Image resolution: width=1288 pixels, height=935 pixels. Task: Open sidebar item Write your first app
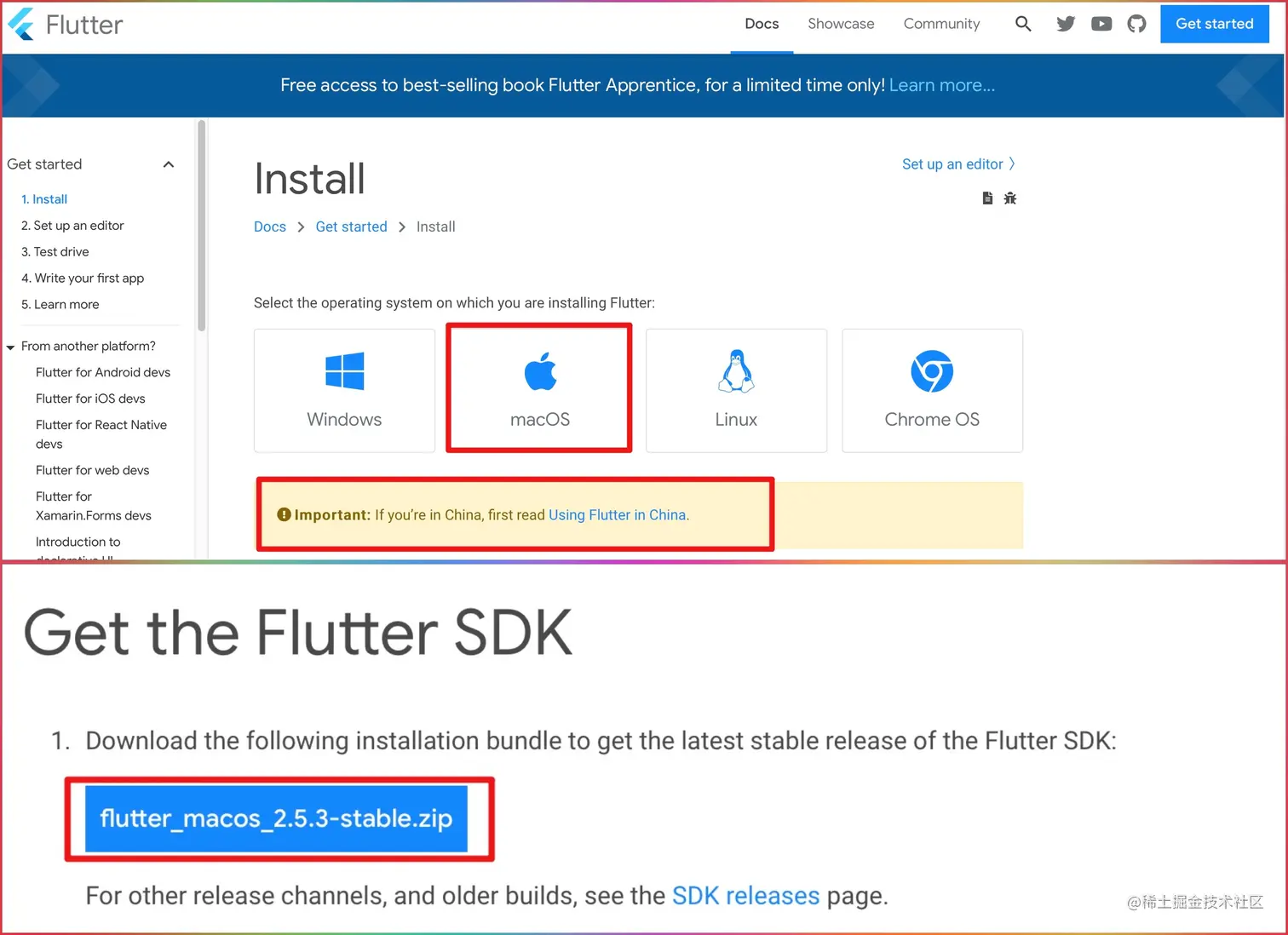[x=83, y=278]
